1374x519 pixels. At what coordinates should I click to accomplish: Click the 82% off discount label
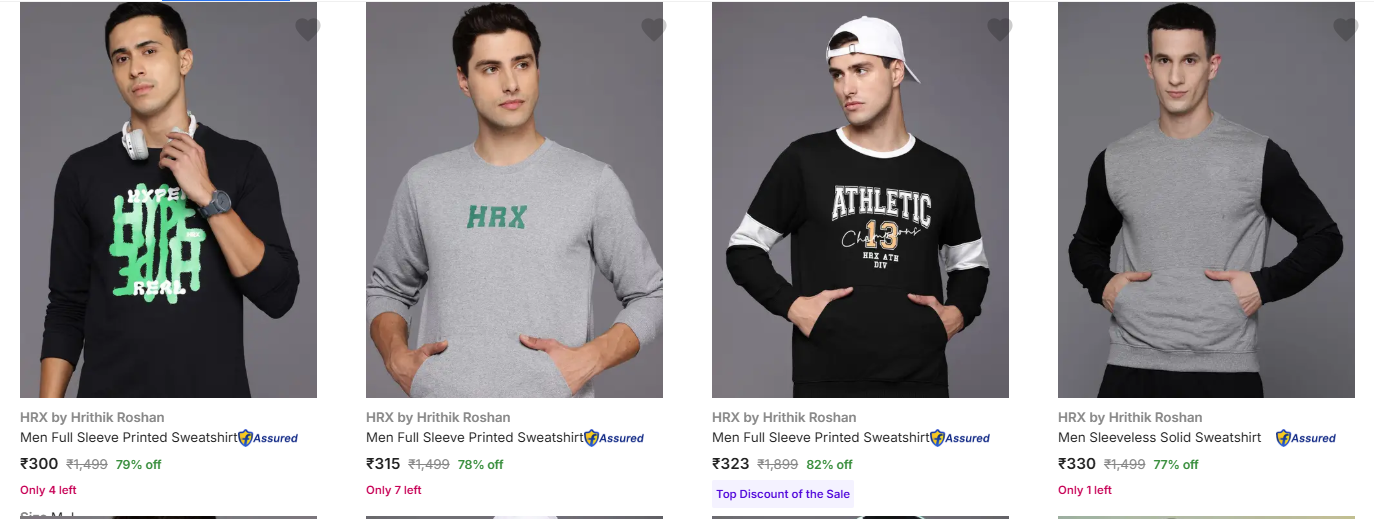829,464
